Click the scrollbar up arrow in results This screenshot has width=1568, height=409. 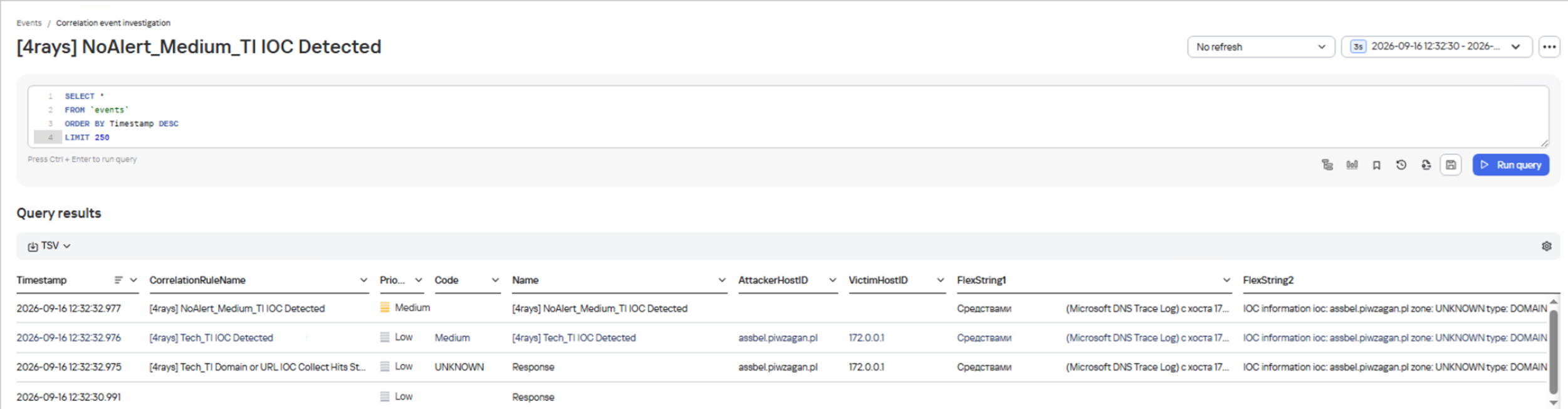point(1554,302)
